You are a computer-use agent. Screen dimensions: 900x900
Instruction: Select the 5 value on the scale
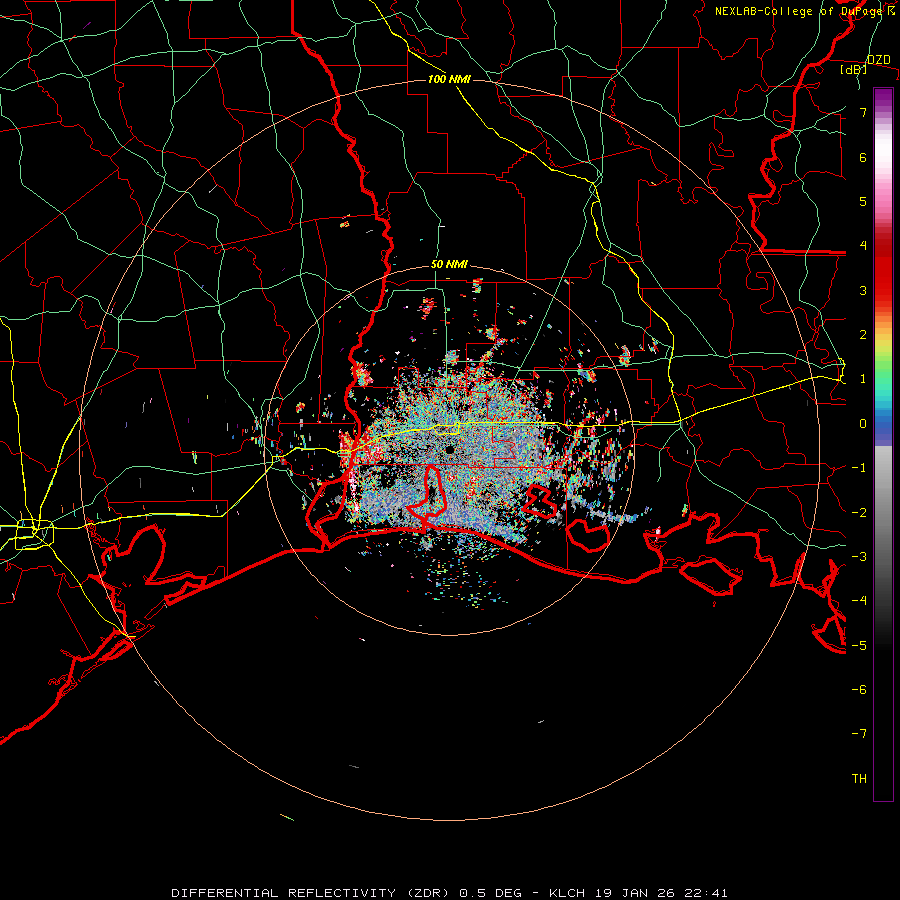[863, 201]
